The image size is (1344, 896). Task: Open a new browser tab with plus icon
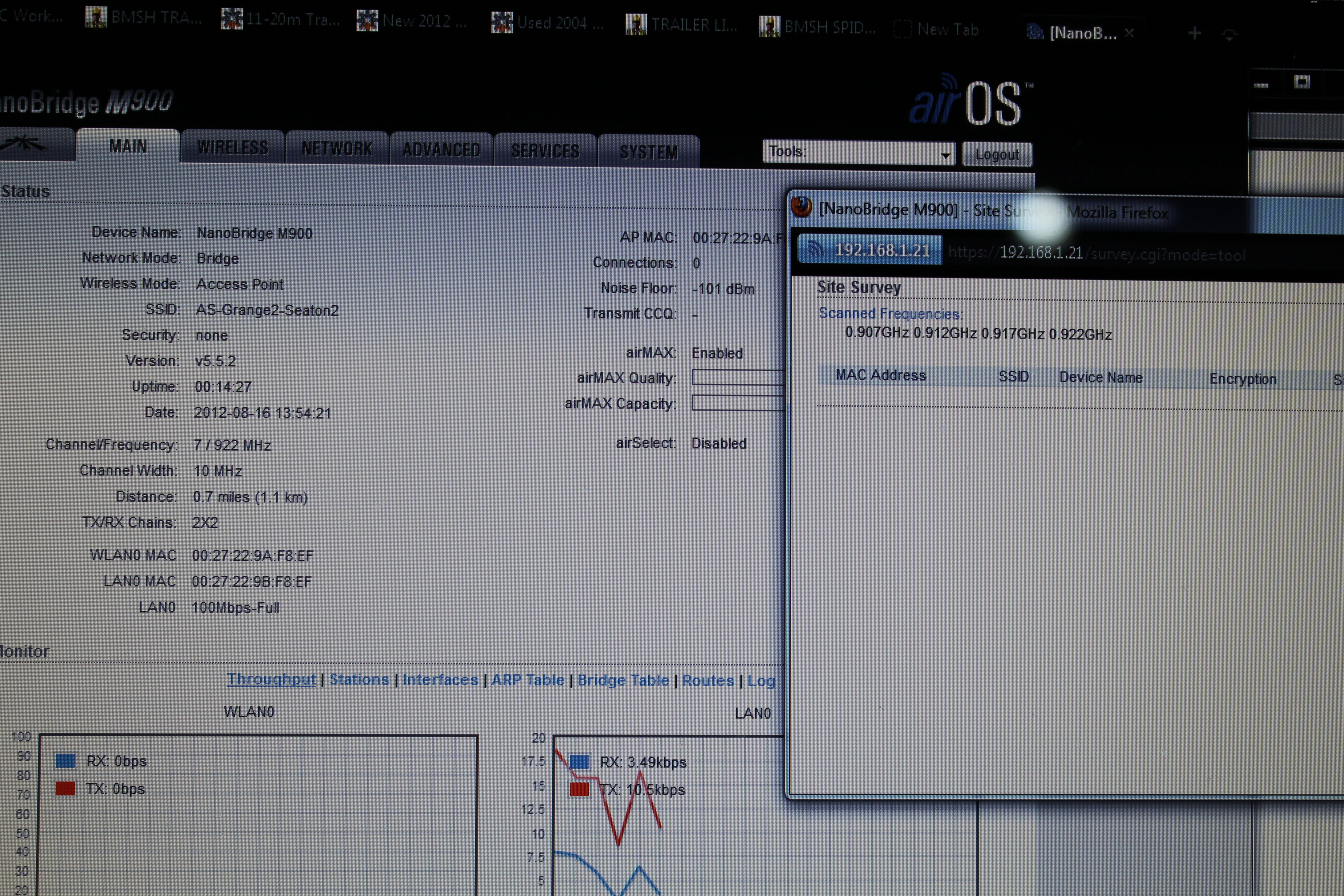pos(1194,34)
